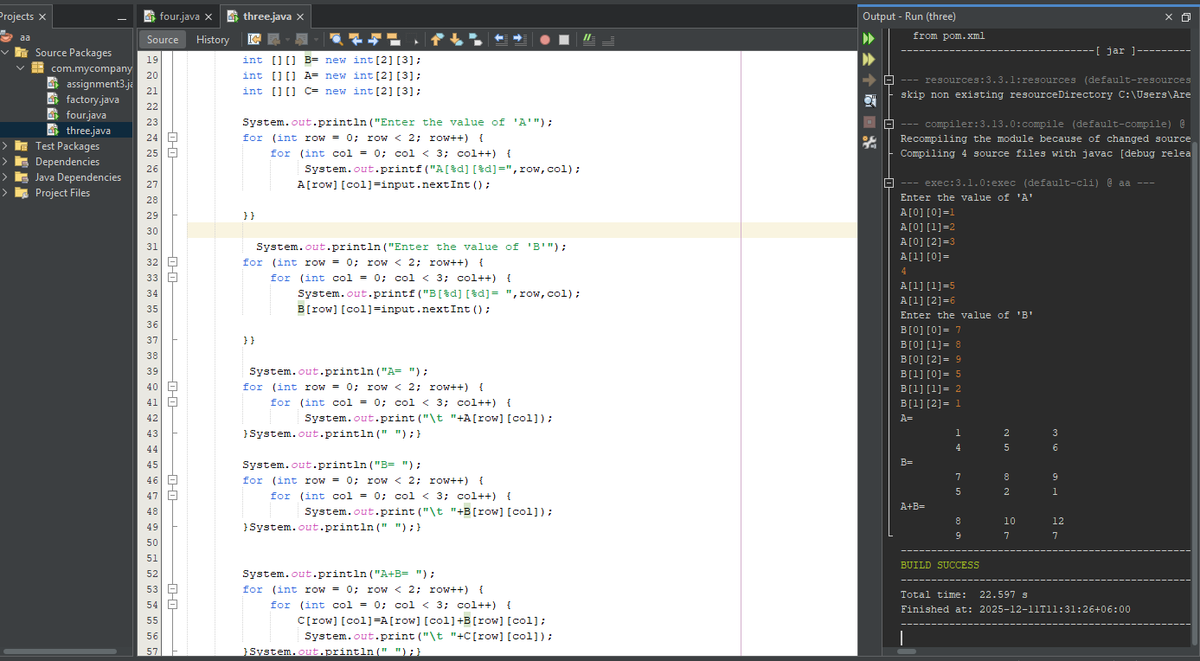Expand the Dependencies node

tap(7, 162)
